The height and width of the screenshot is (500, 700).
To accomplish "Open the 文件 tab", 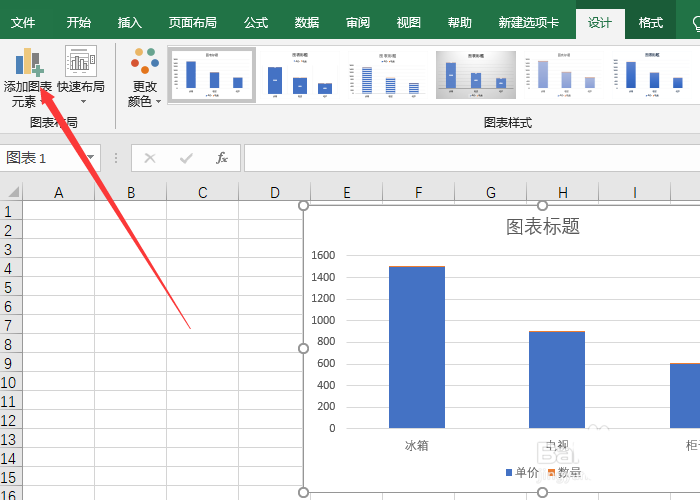I will pos(23,22).
